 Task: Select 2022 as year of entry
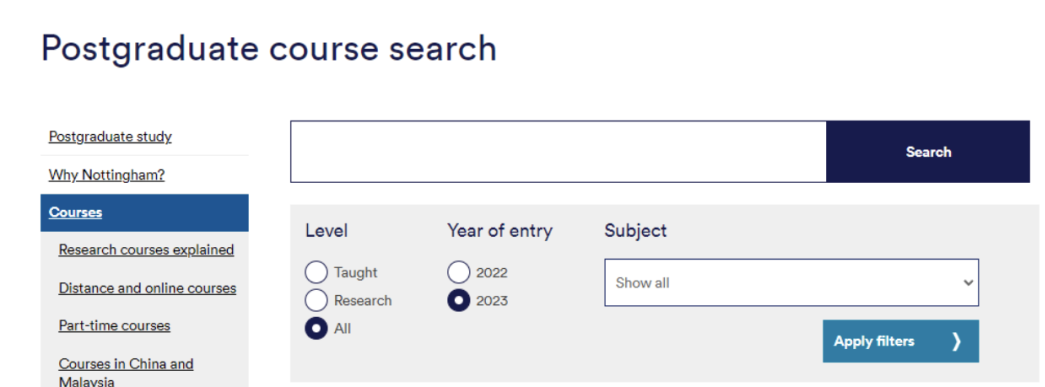click(x=459, y=272)
